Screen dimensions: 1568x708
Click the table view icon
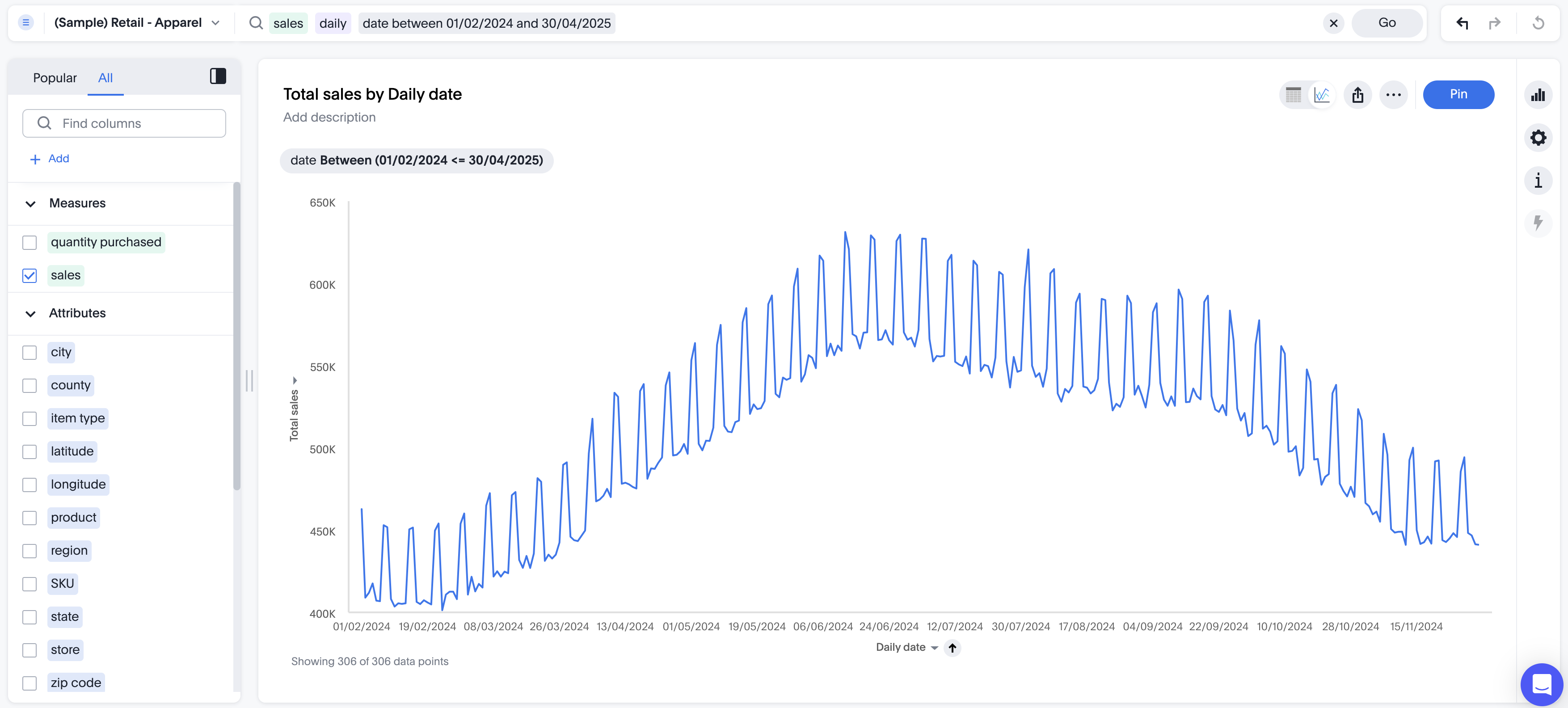[1293, 94]
